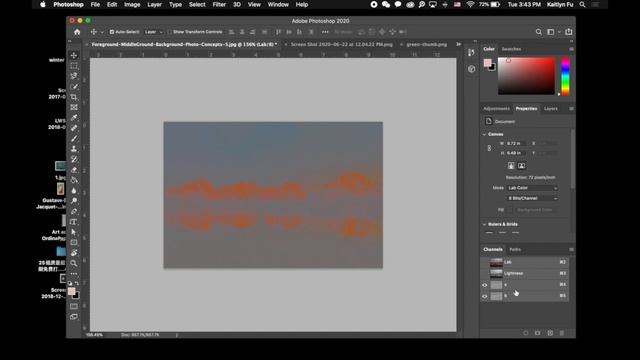The height and width of the screenshot is (360, 640).
Task: Select the Rectangular Marquee tool
Action: point(74,66)
